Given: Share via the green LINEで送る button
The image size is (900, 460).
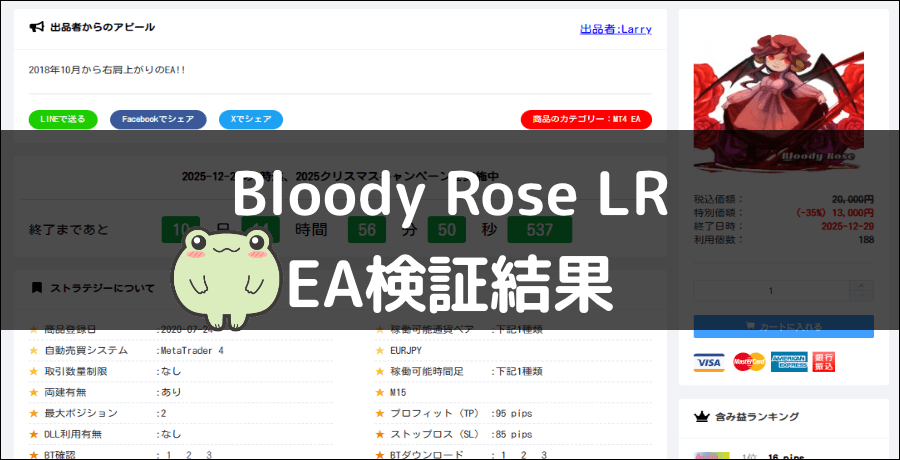Looking at the screenshot, I should [64, 119].
